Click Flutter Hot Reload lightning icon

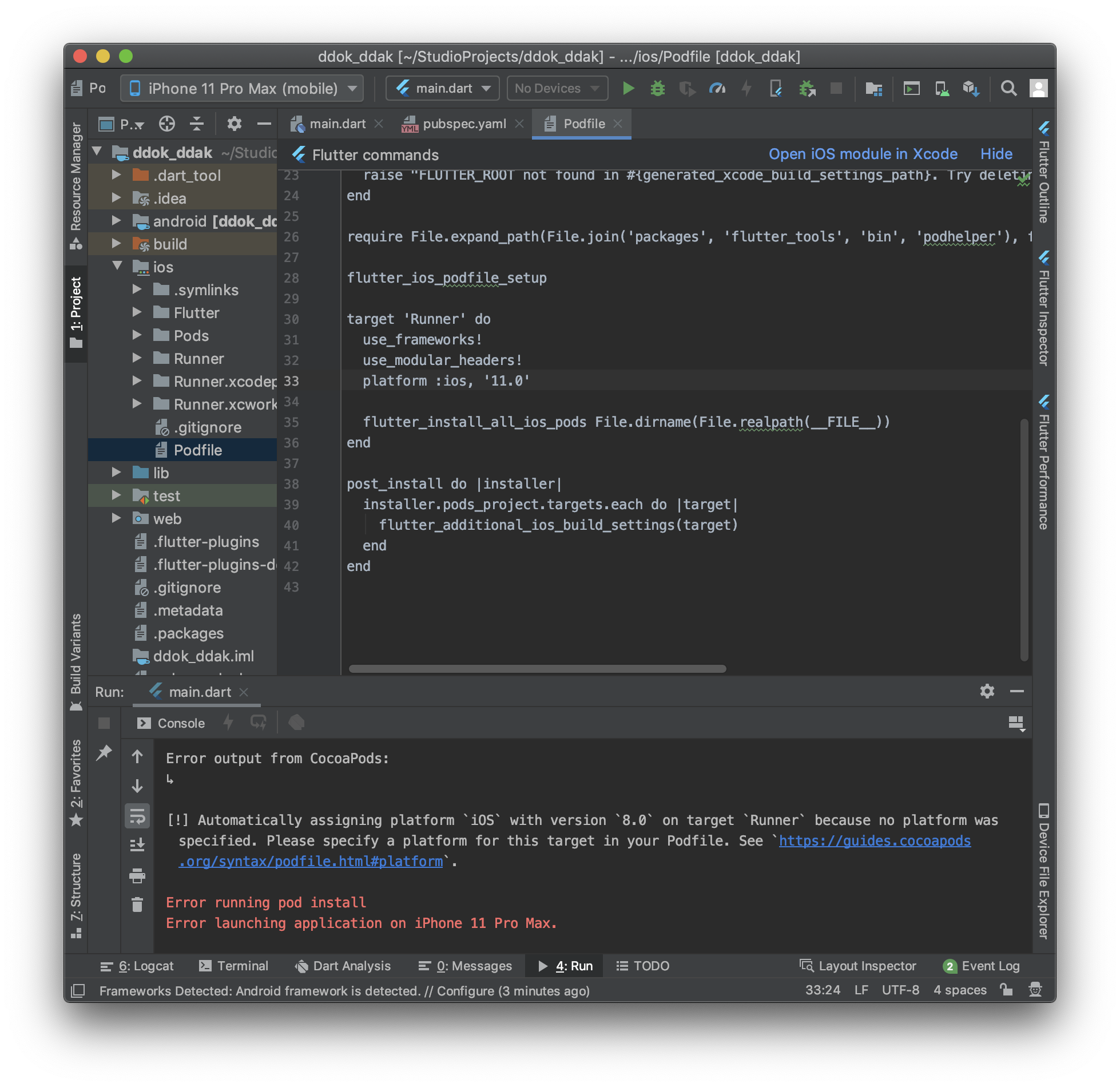click(x=746, y=88)
